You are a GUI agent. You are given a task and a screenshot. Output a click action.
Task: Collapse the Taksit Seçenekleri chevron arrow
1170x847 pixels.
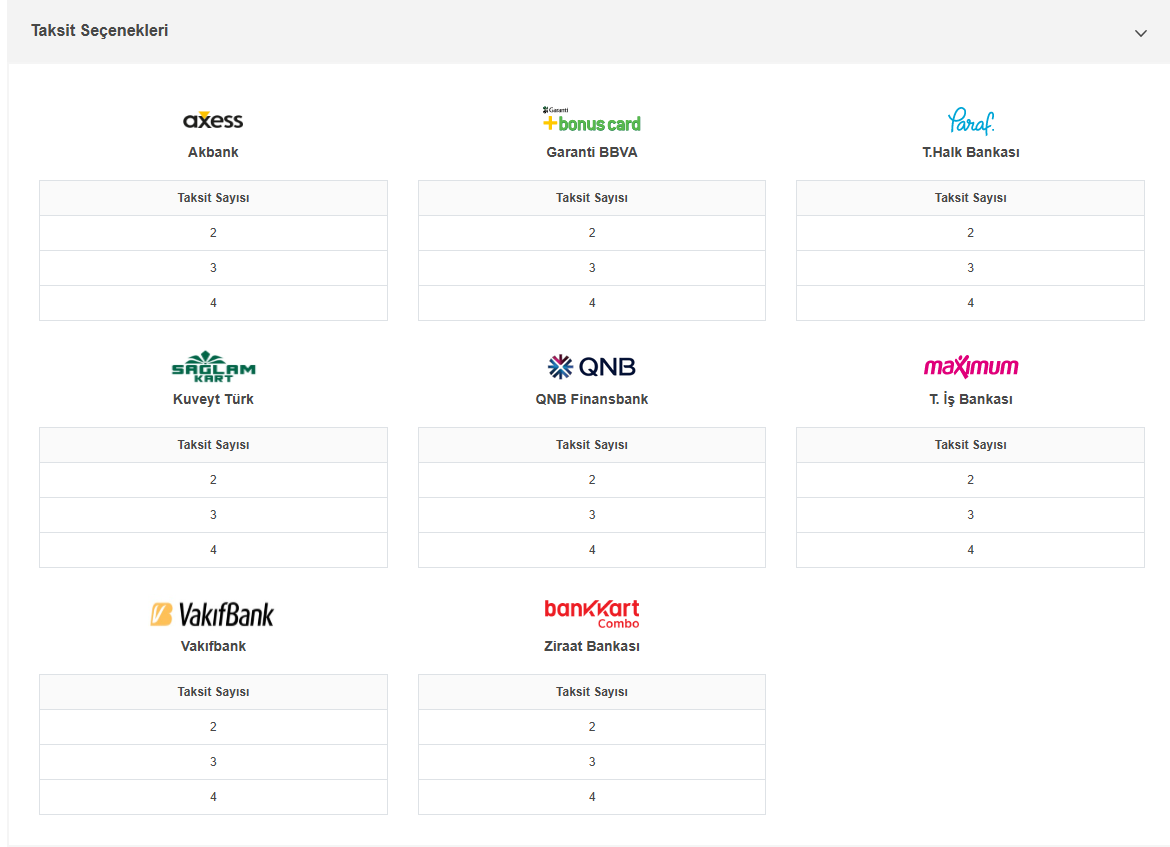1140,33
